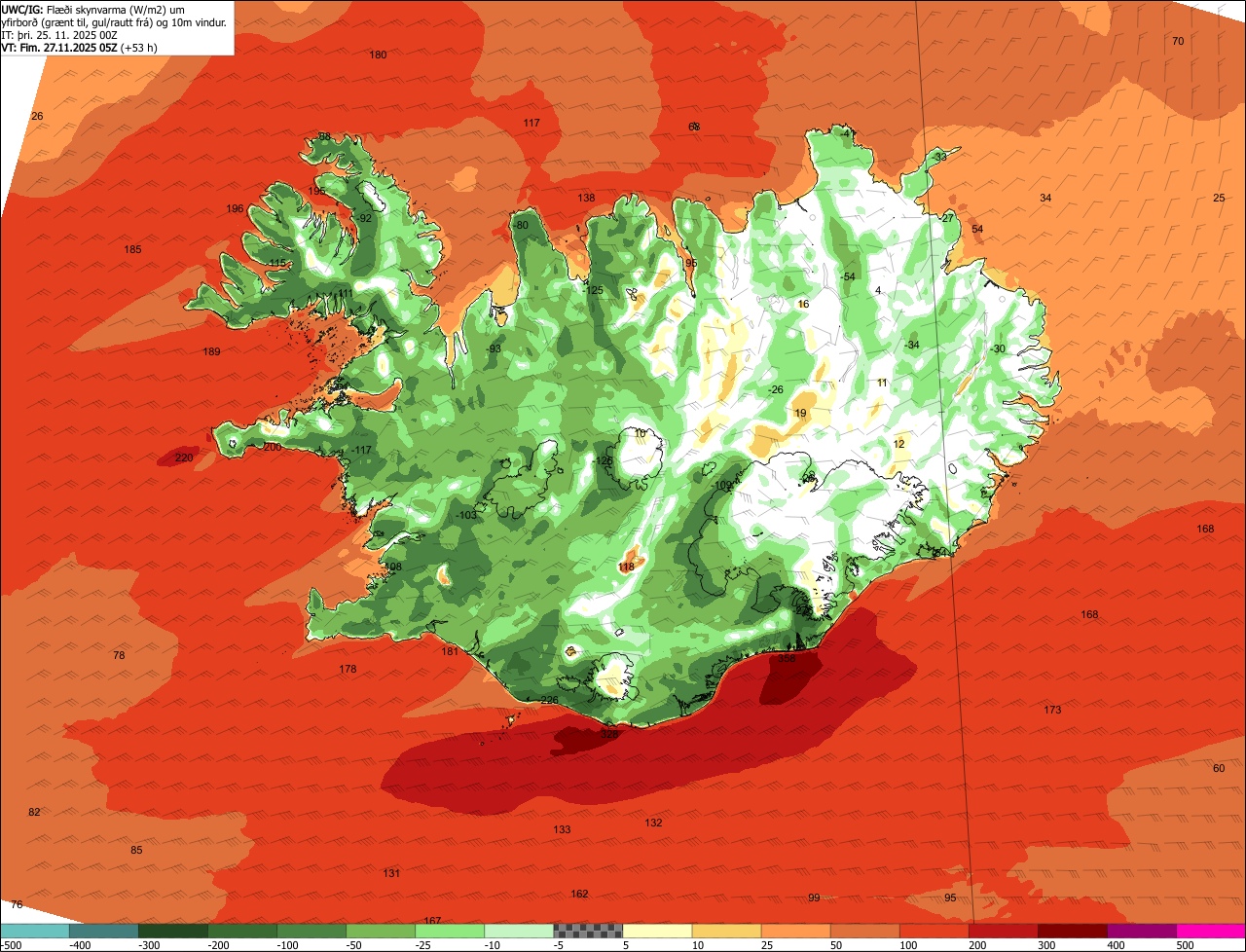Click the flux value 70 on the map
Viewport: 1246px width, 952px height.
pyautogui.click(x=1178, y=41)
